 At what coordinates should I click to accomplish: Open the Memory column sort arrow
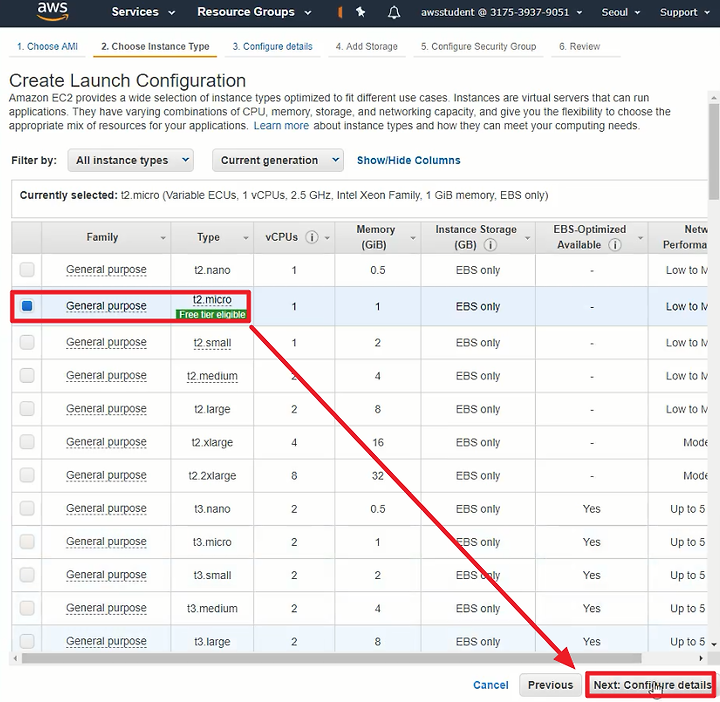413,238
